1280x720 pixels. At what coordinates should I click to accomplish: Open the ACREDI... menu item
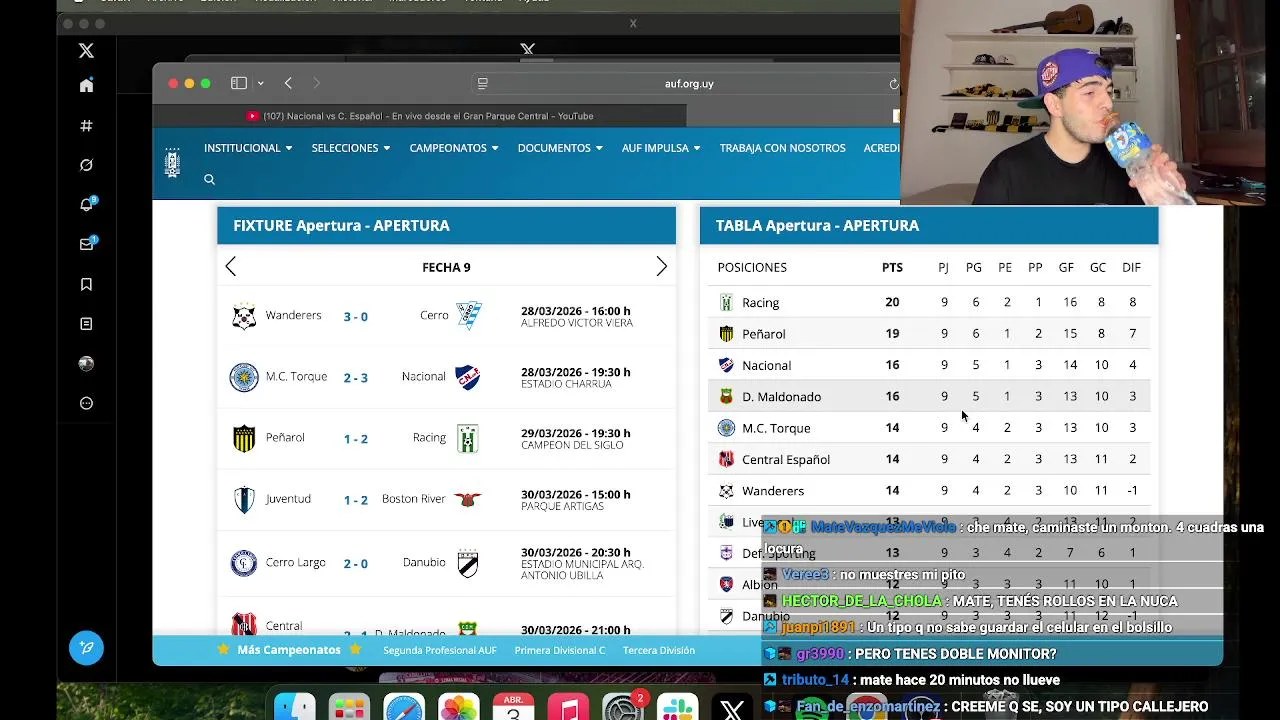click(x=881, y=148)
